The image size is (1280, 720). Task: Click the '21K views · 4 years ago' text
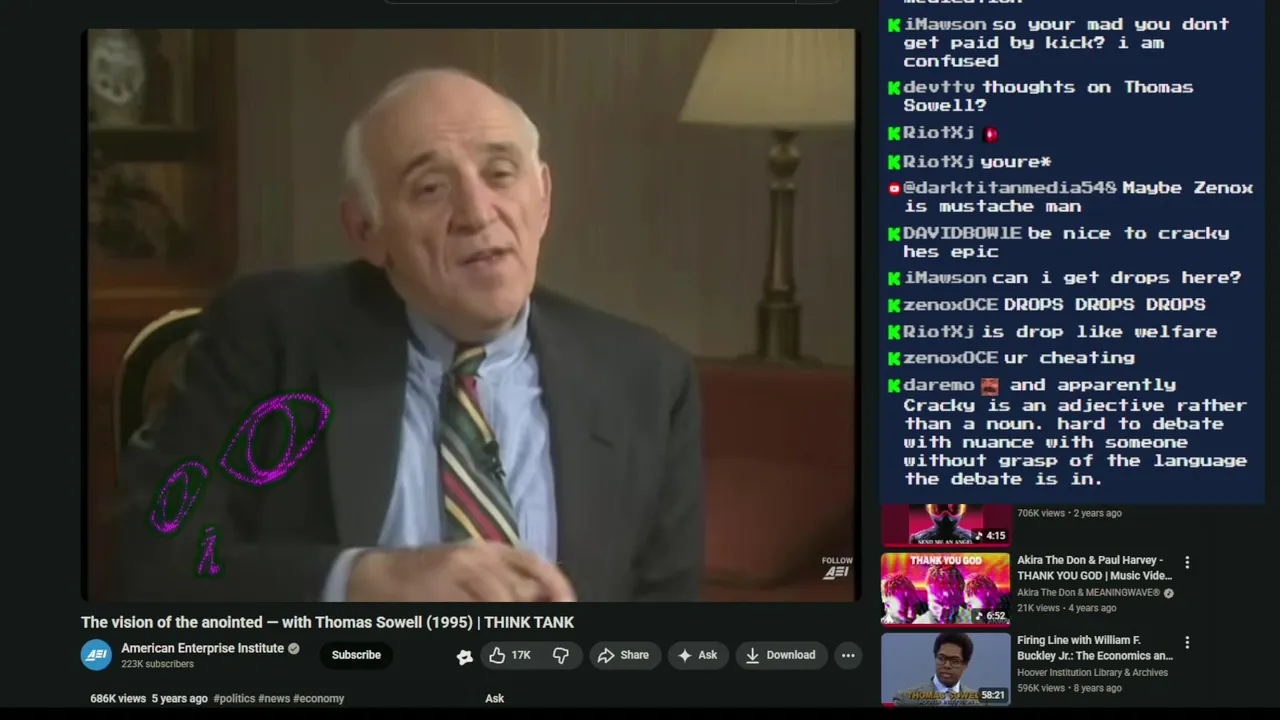point(1066,608)
